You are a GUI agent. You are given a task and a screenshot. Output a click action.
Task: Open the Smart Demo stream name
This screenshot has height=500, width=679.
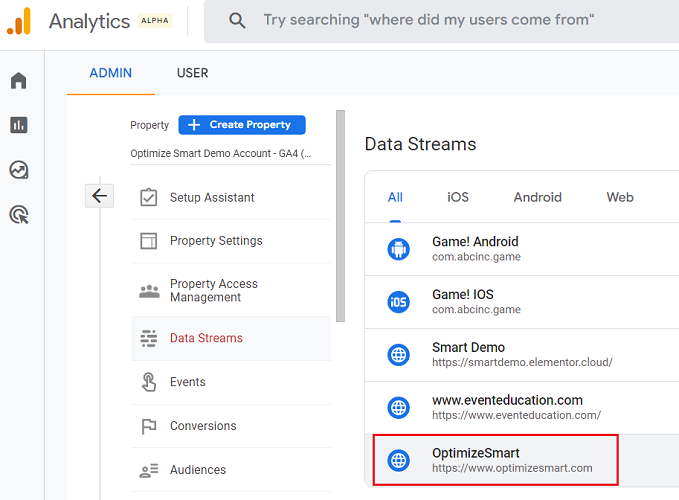pos(468,347)
